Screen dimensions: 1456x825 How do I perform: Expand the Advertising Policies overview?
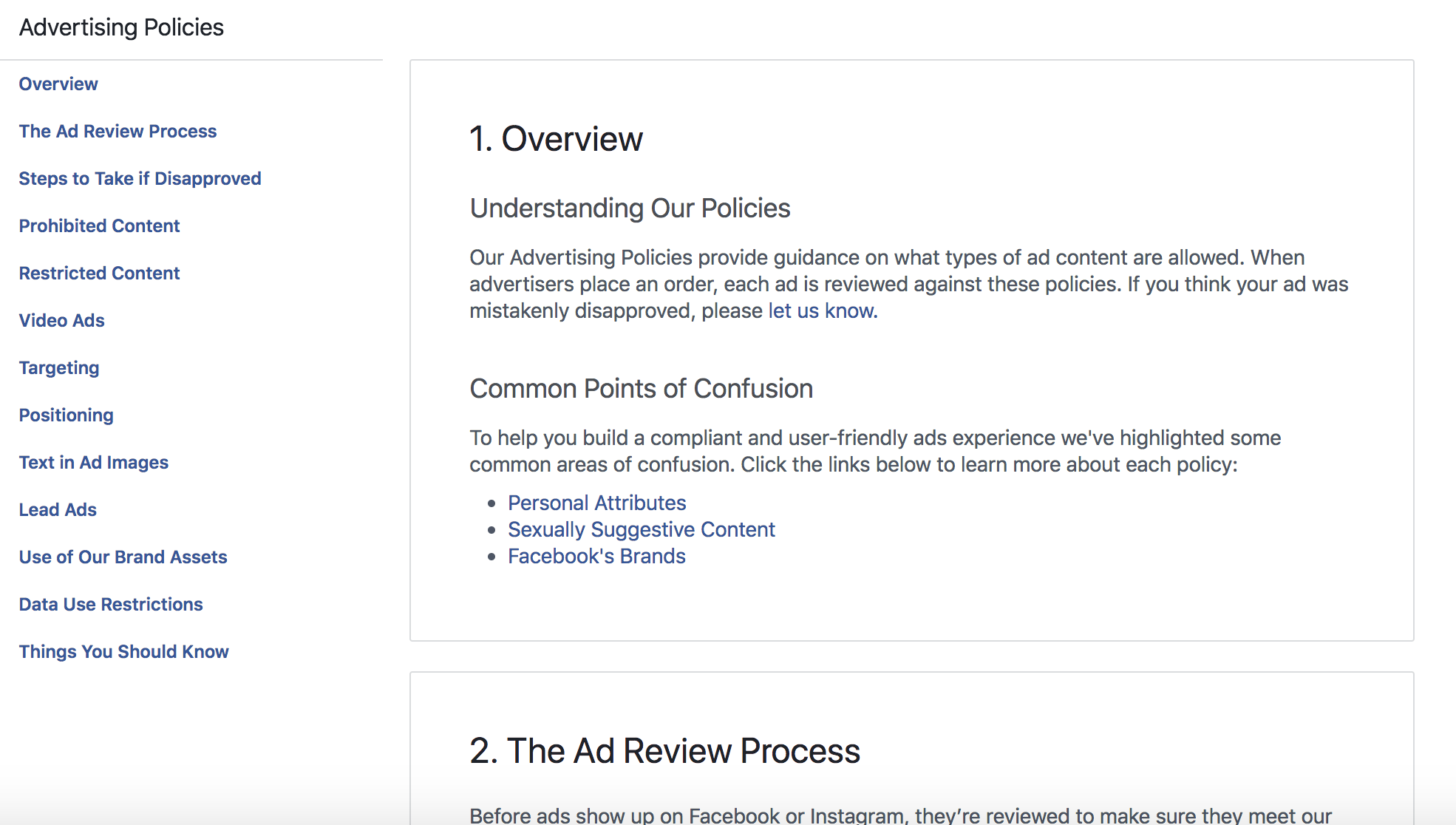click(x=58, y=84)
